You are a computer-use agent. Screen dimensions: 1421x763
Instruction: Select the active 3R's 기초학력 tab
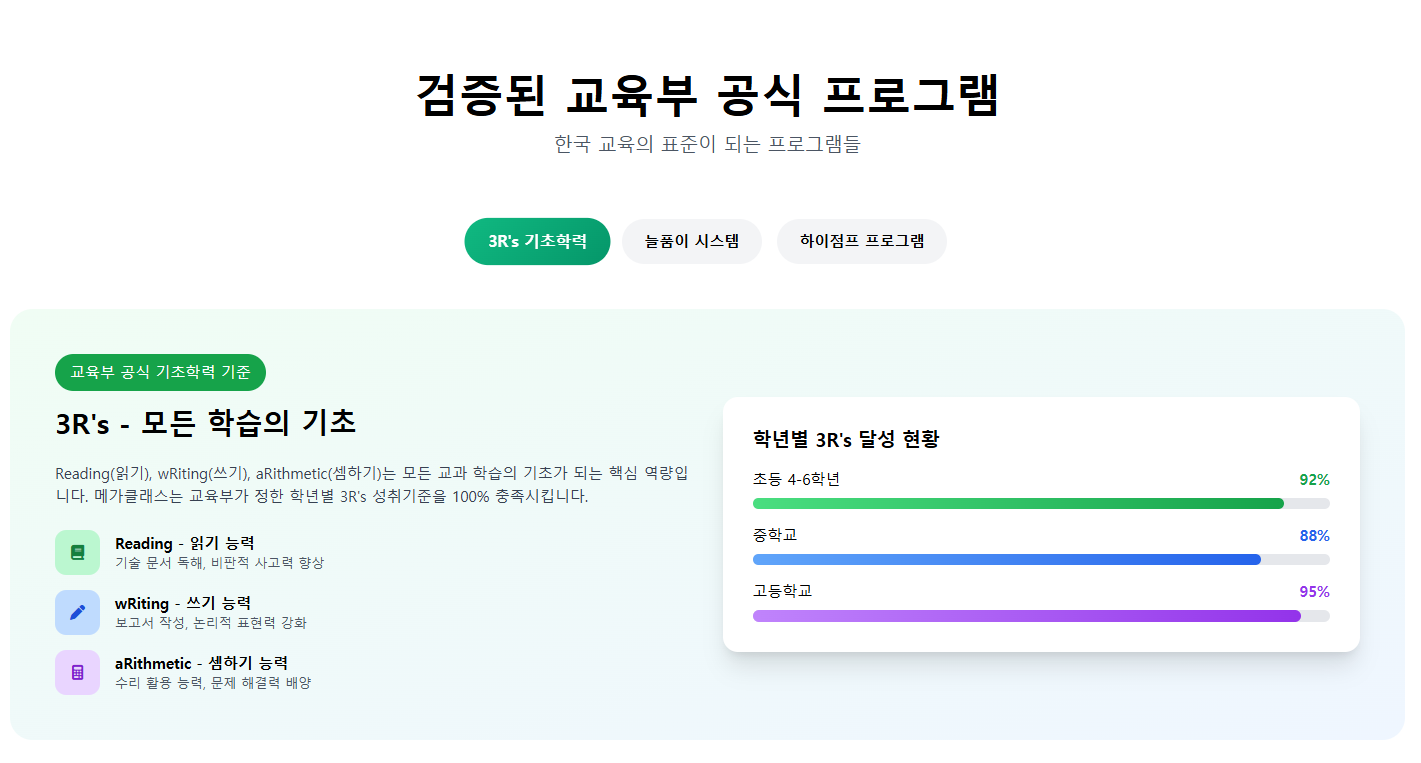(537, 241)
